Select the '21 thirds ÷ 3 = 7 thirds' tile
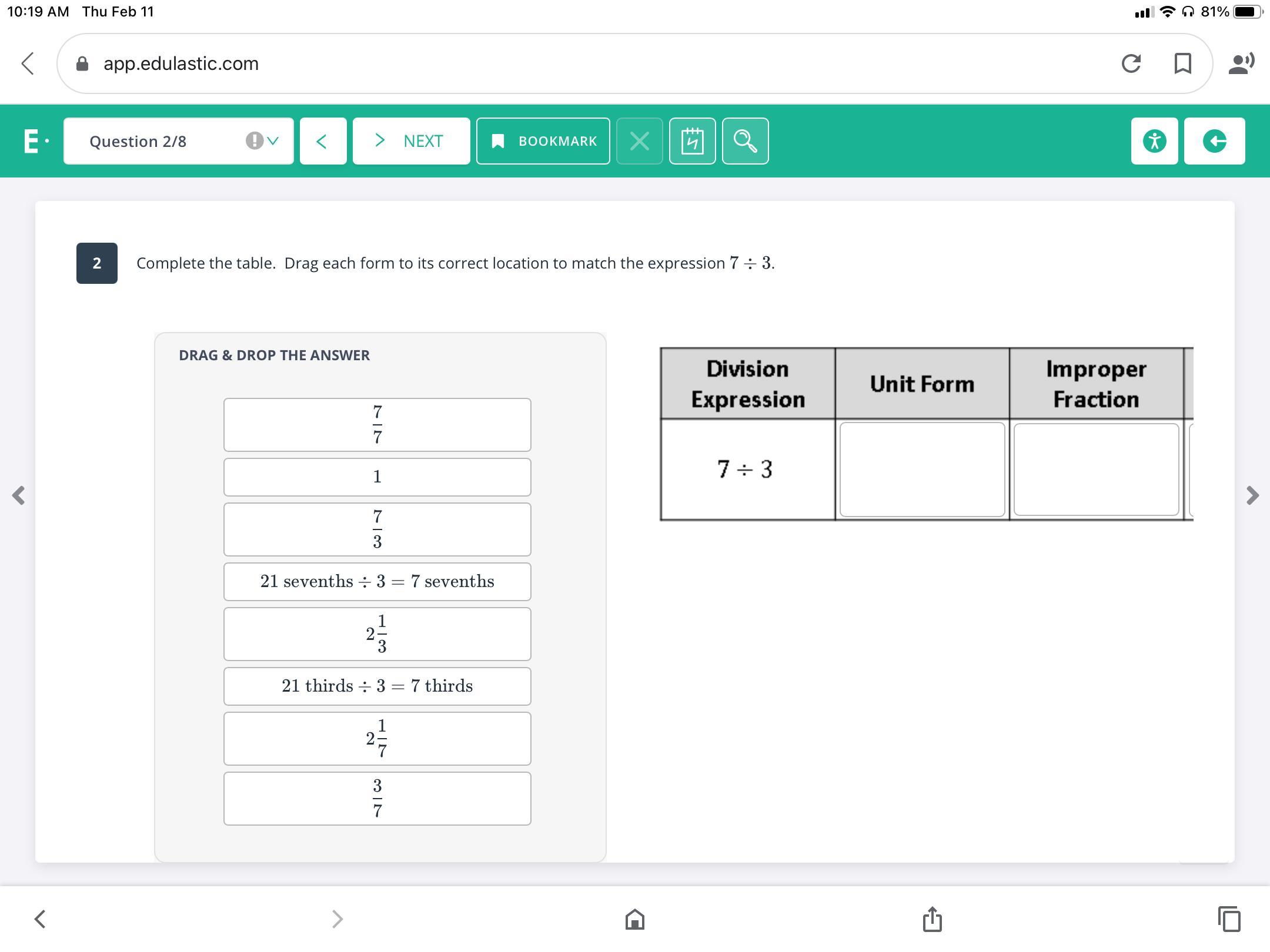1270x952 pixels. pyautogui.click(x=377, y=686)
